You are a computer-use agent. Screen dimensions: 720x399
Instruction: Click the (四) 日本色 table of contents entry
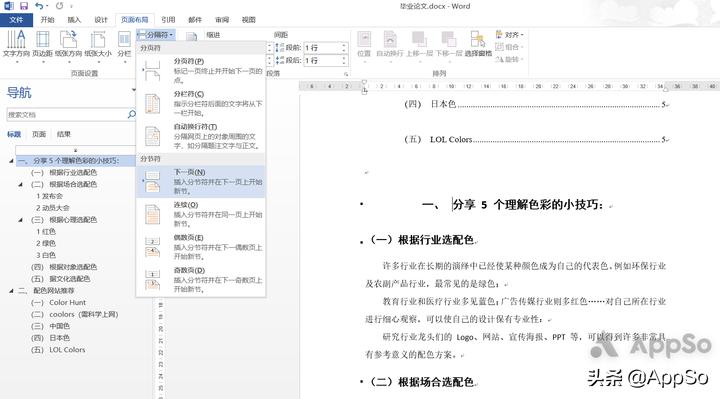pos(536,104)
